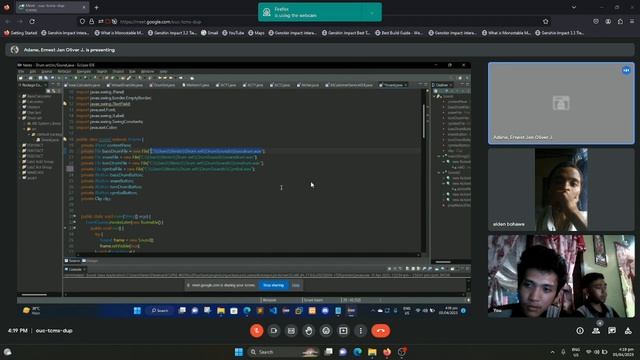Open the in-call chat panel icon
Image resolution: width=640 pixels, height=360 pixels.
tap(612, 331)
